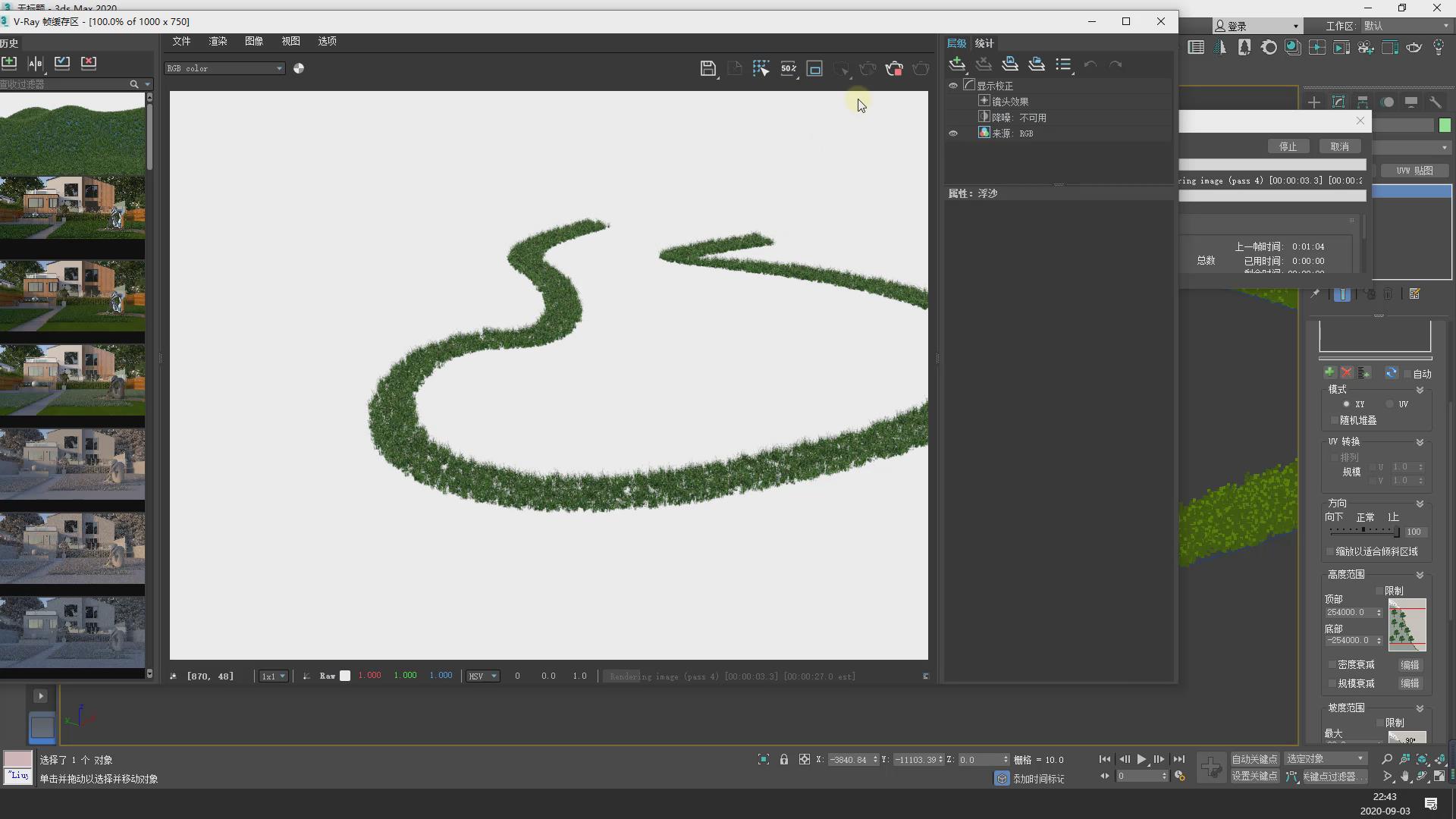Viewport: 1456px width, 819px height.
Task: Click the layer list options icon
Action: 1063,64
